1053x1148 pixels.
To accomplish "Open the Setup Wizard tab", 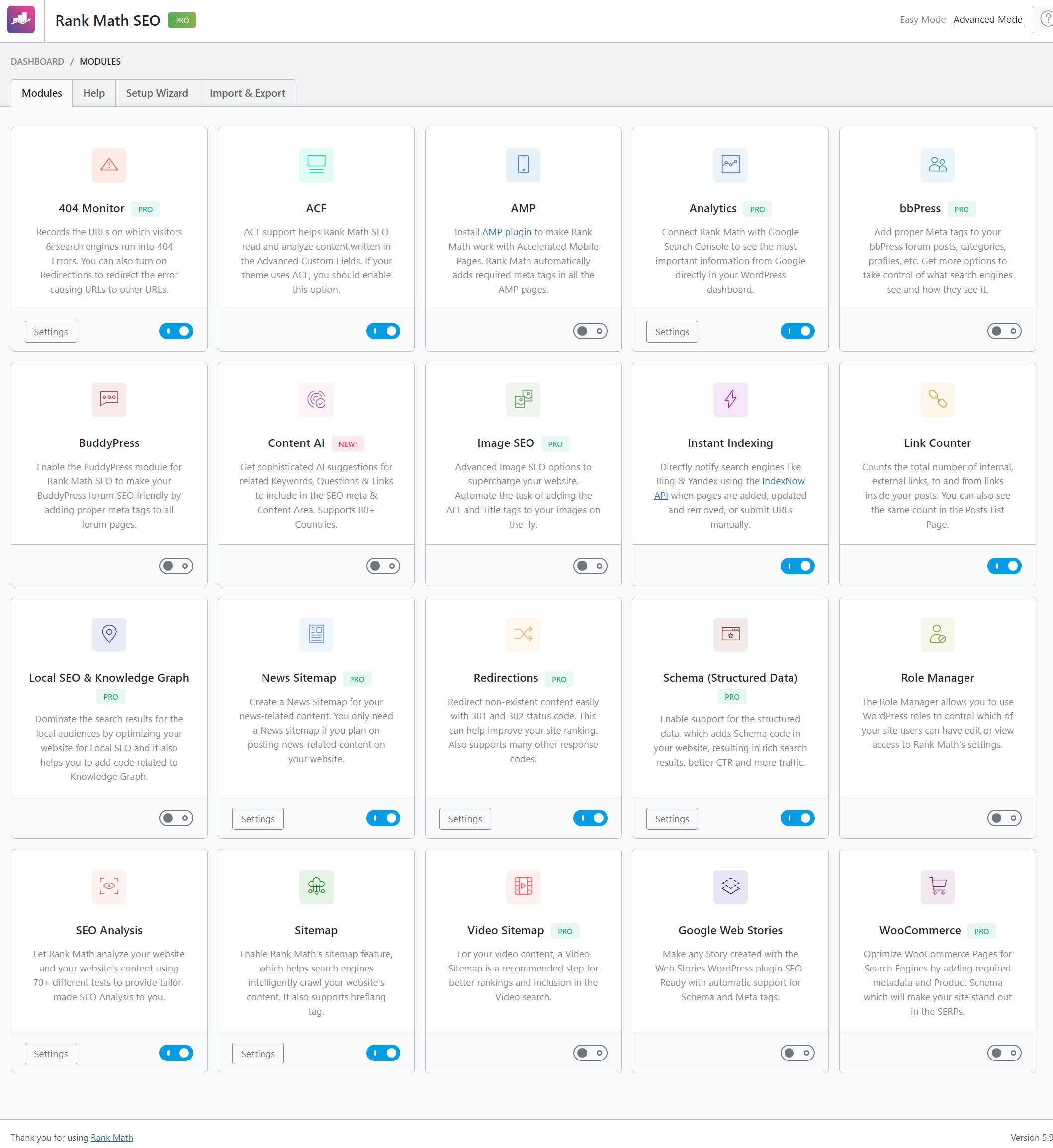I will (157, 93).
